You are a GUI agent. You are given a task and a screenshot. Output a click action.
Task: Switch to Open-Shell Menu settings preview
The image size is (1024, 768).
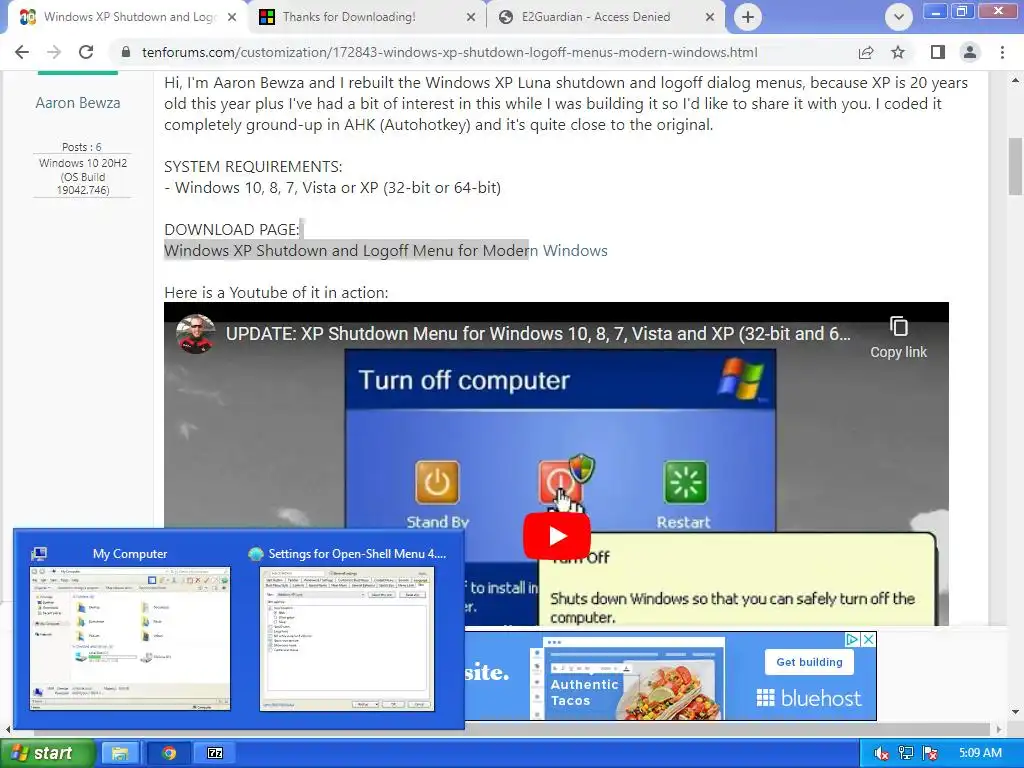[347, 630]
